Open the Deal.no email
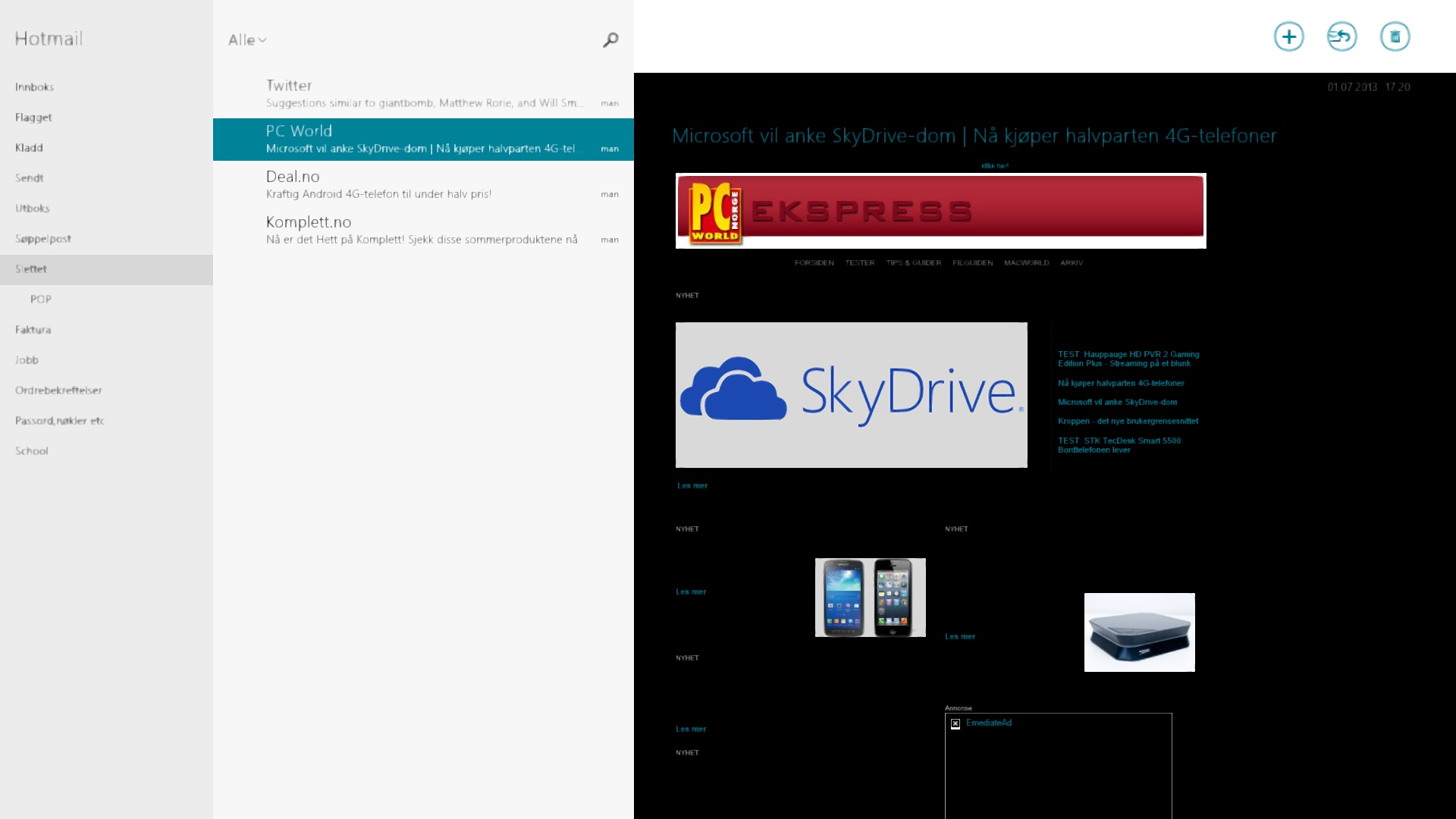 (x=423, y=185)
